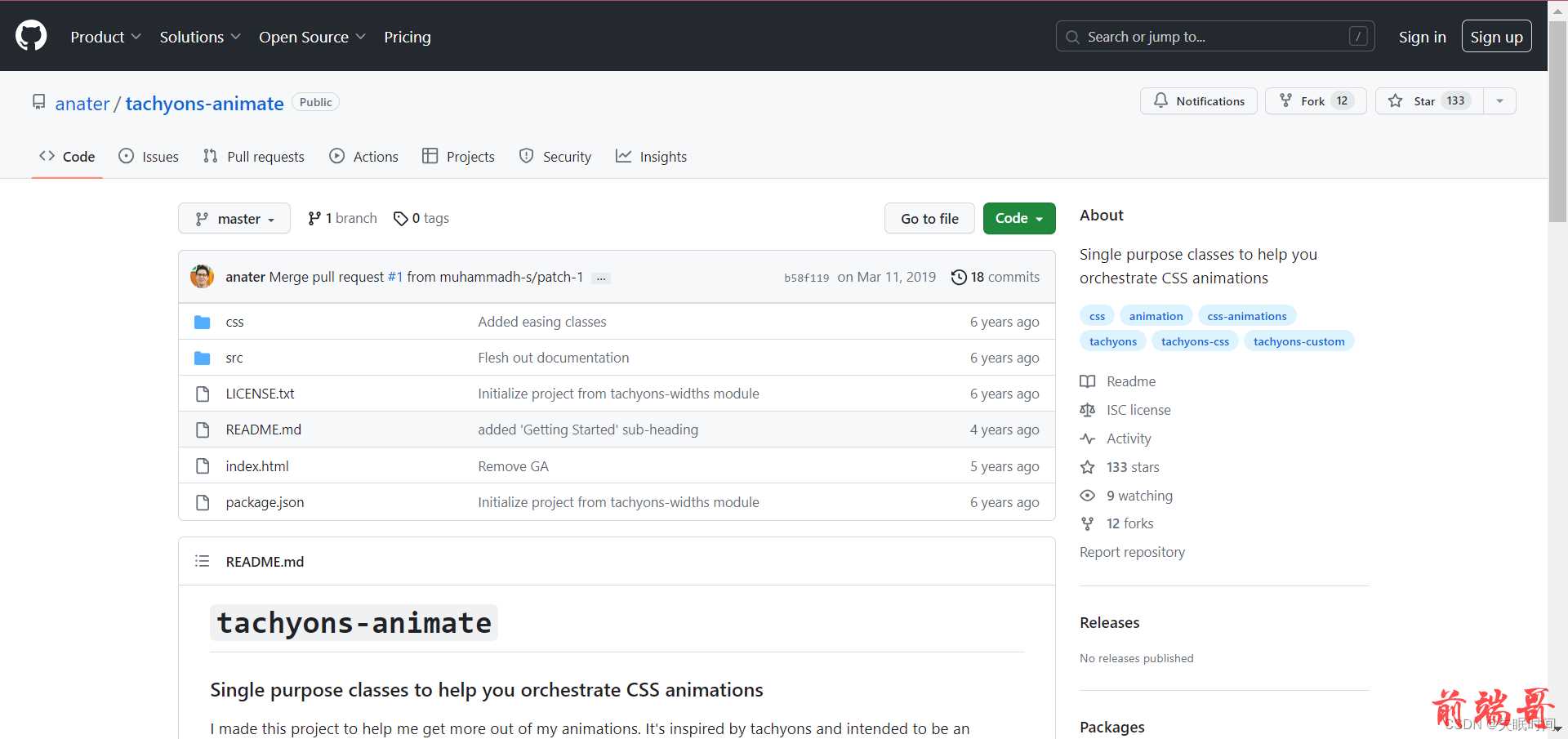
Task: Click the Readme book icon in About
Action: click(x=1088, y=381)
